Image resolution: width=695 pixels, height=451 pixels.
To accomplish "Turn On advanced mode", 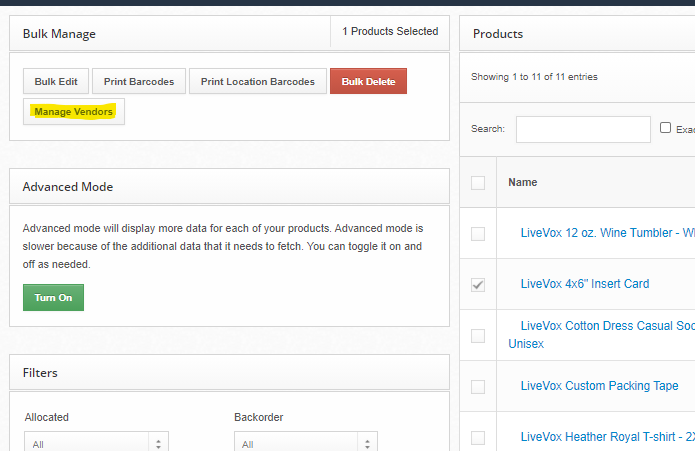I will (53, 297).
